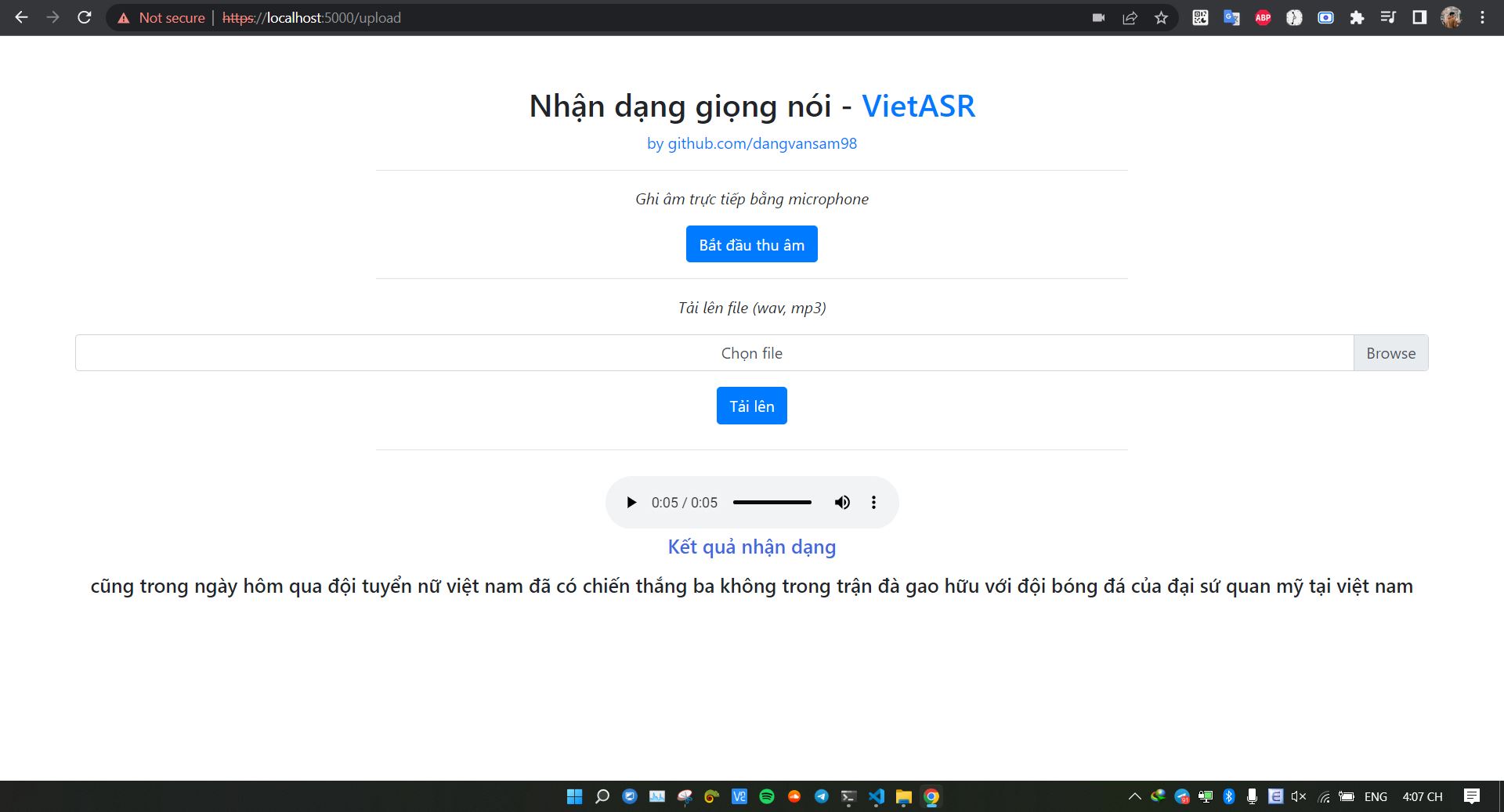Open the blue screen recorder extension
1504x812 pixels.
[x=1325, y=17]
